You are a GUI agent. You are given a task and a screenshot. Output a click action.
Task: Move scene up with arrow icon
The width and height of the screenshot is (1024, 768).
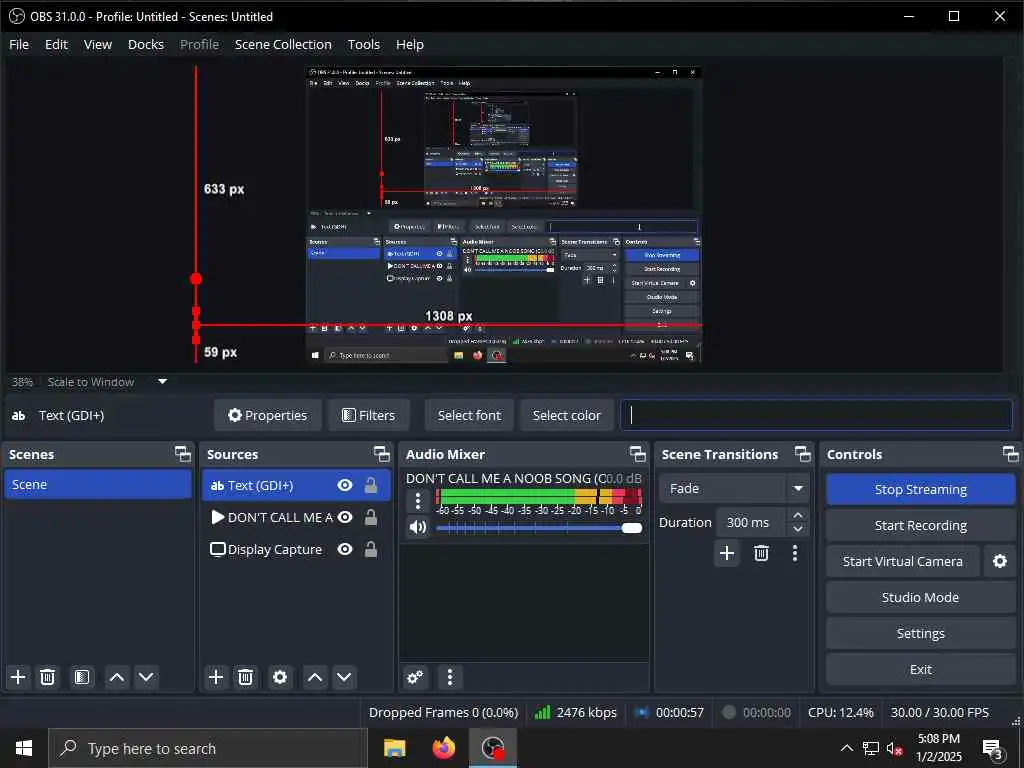click(117, 677)
